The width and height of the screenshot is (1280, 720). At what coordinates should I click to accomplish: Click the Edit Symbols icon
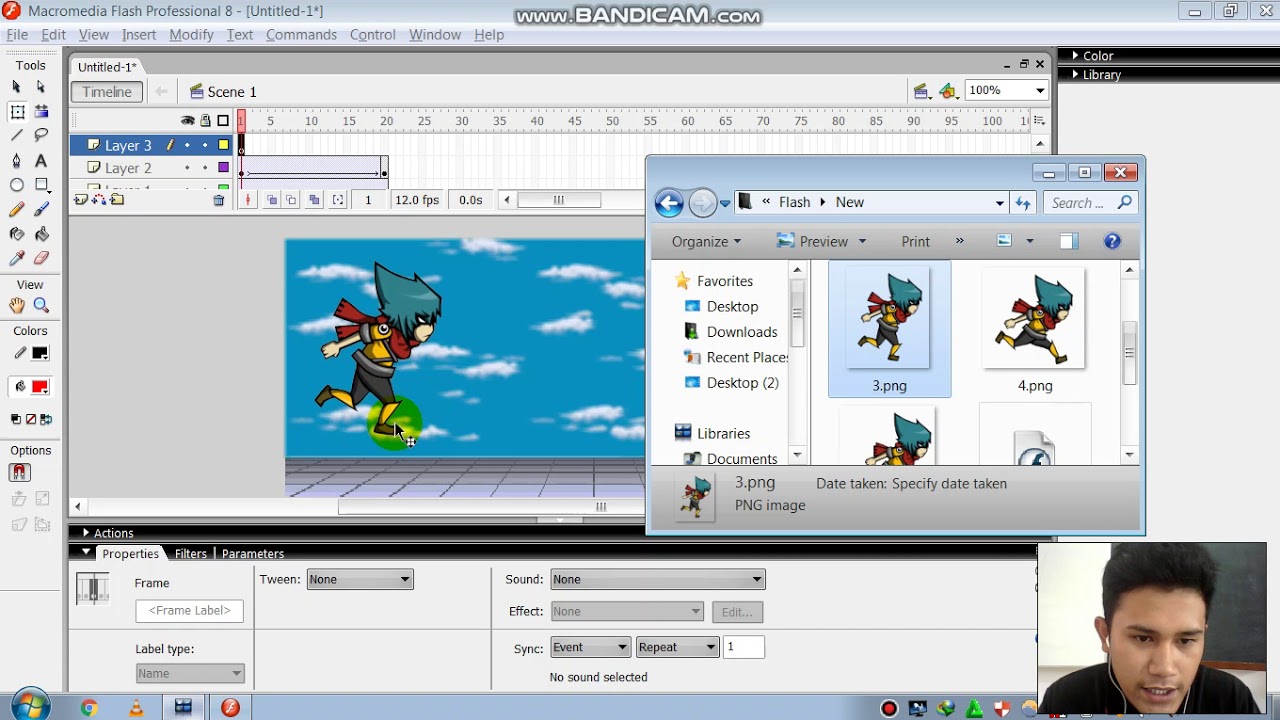click(947, 91)
